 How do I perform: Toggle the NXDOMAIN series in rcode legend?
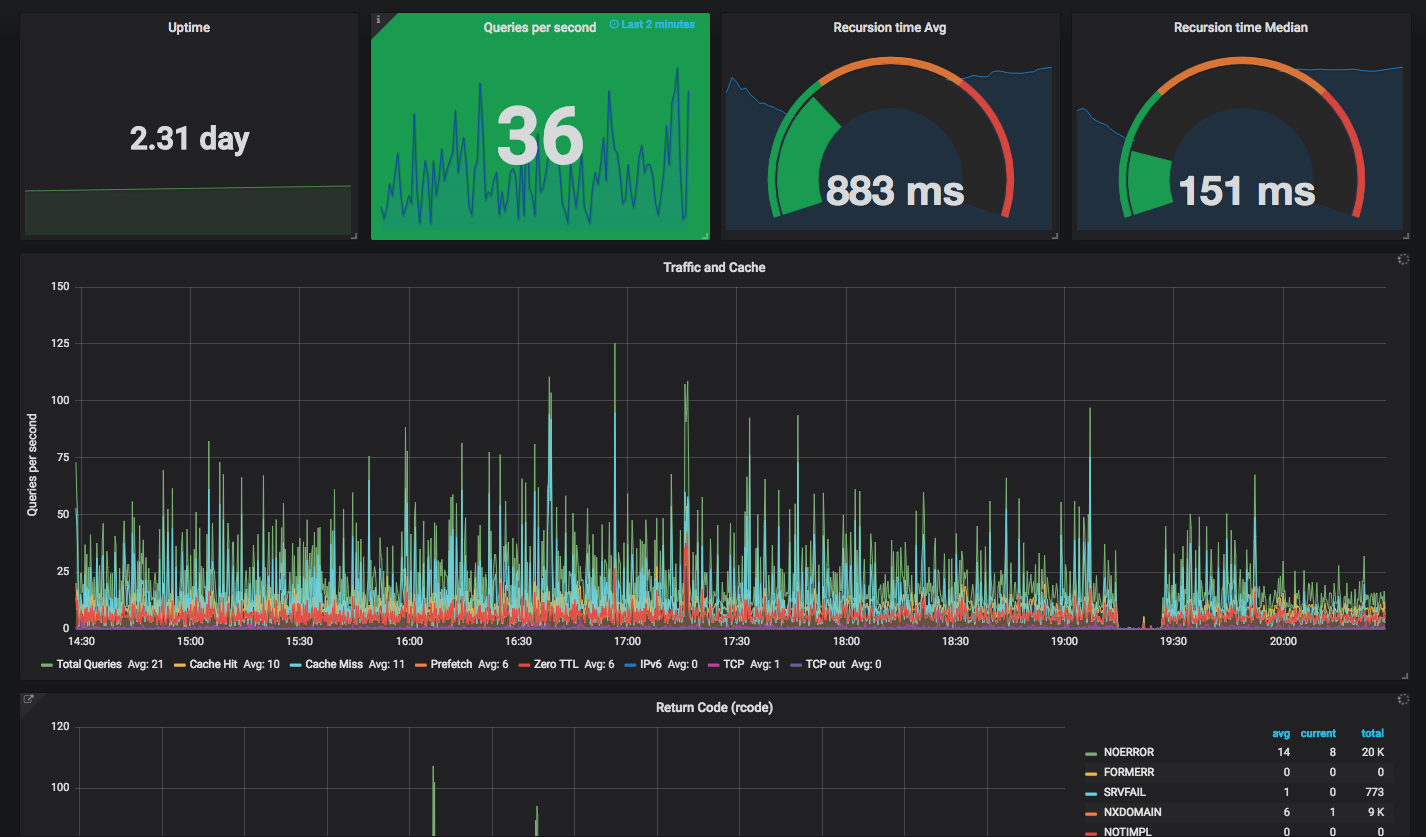[x=1133, y=812]
